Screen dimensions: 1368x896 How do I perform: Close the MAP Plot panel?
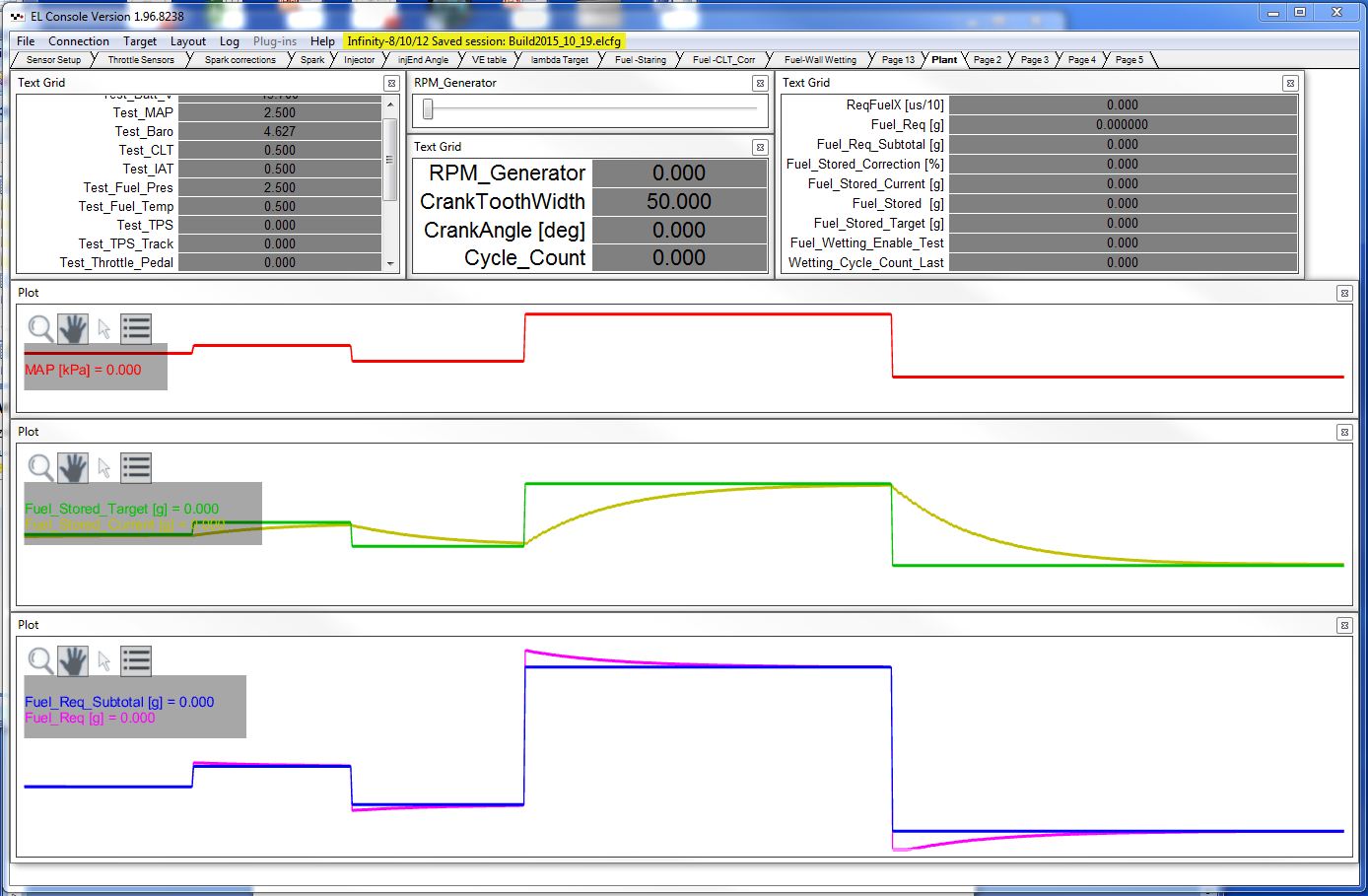point(1343,294)
